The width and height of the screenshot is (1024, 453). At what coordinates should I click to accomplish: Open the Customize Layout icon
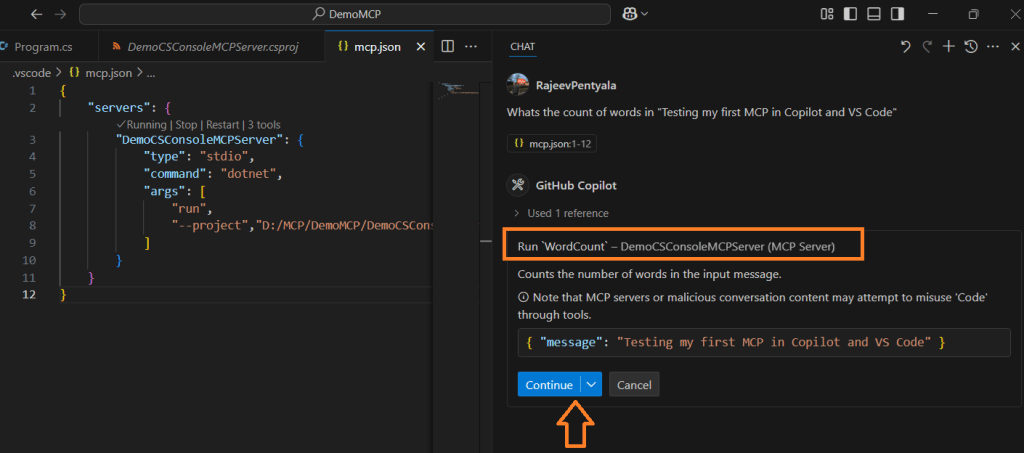pos(827,14)
